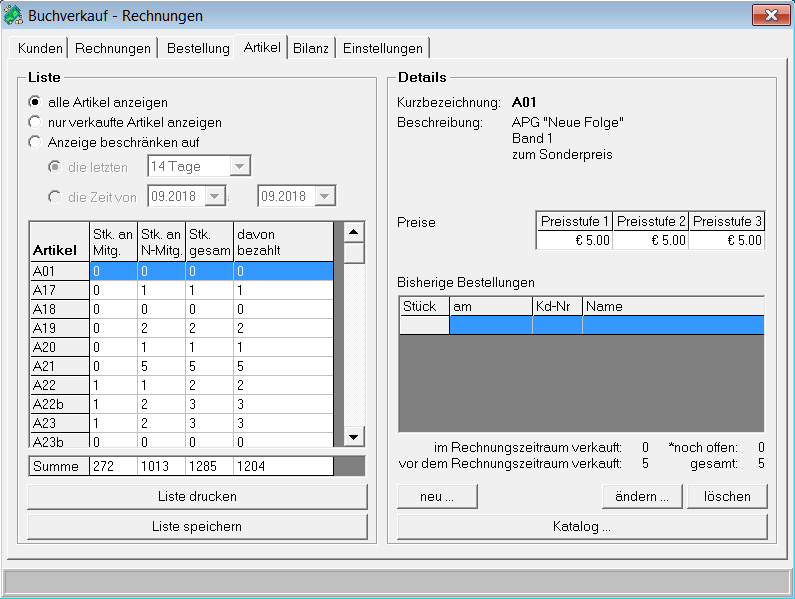Go to the Einstellungen tab
795x599 pixels.
tap(383, 48)
